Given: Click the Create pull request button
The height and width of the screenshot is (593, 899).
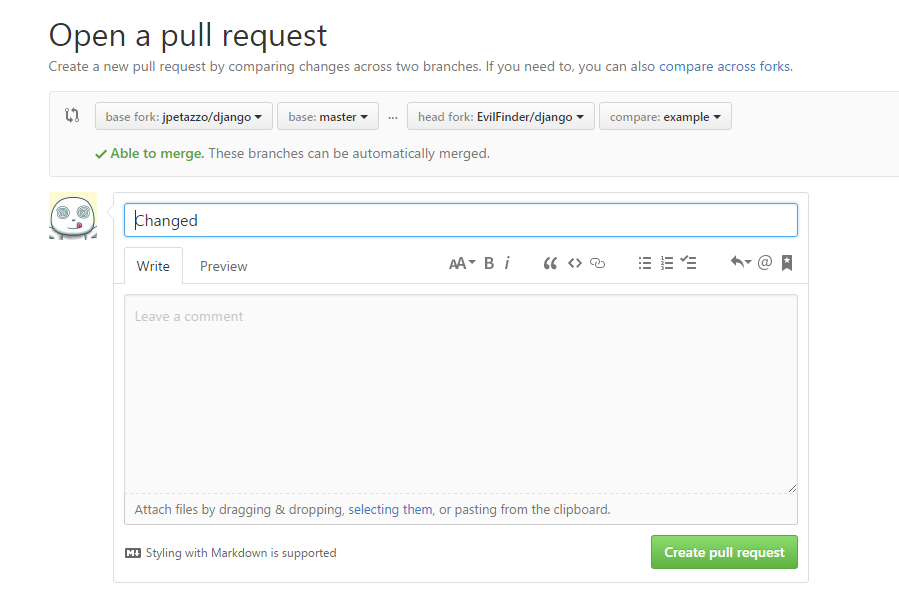Looking at the screenshot, I should click(x=724, y=552).
